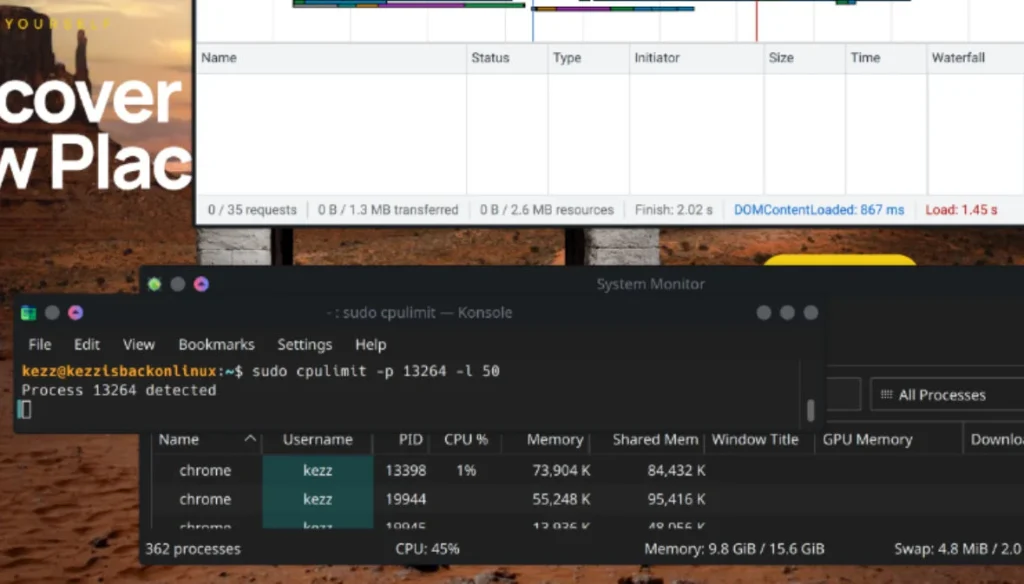This screenshot has width=1024, height=584.
Task: Open the All Processes filter dropdown
Action: [947, 395]
